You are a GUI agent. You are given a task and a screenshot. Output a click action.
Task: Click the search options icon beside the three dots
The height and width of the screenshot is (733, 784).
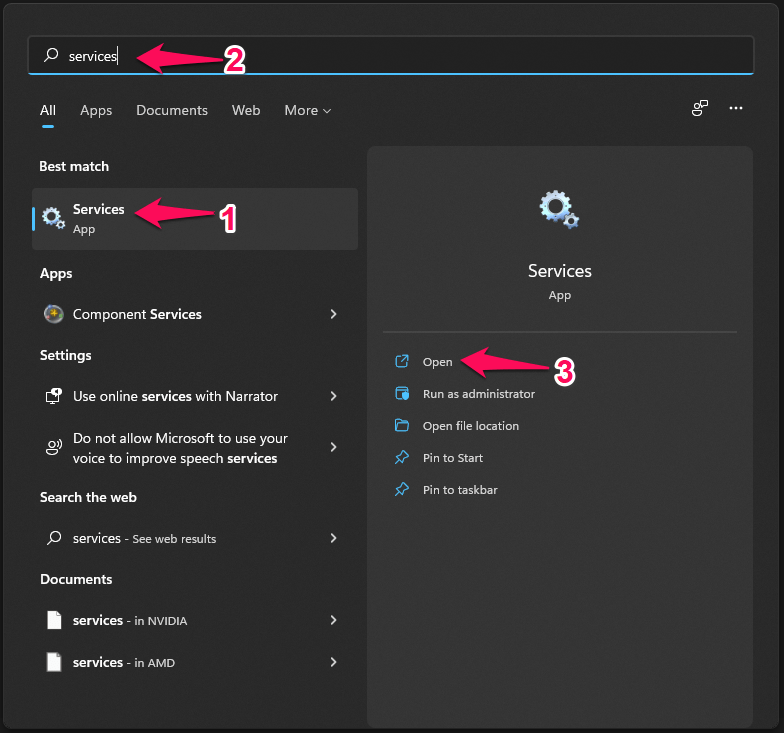700,109
